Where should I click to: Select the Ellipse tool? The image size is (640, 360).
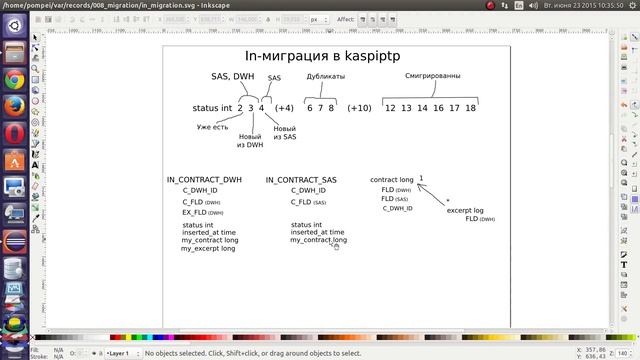point(35,101)
